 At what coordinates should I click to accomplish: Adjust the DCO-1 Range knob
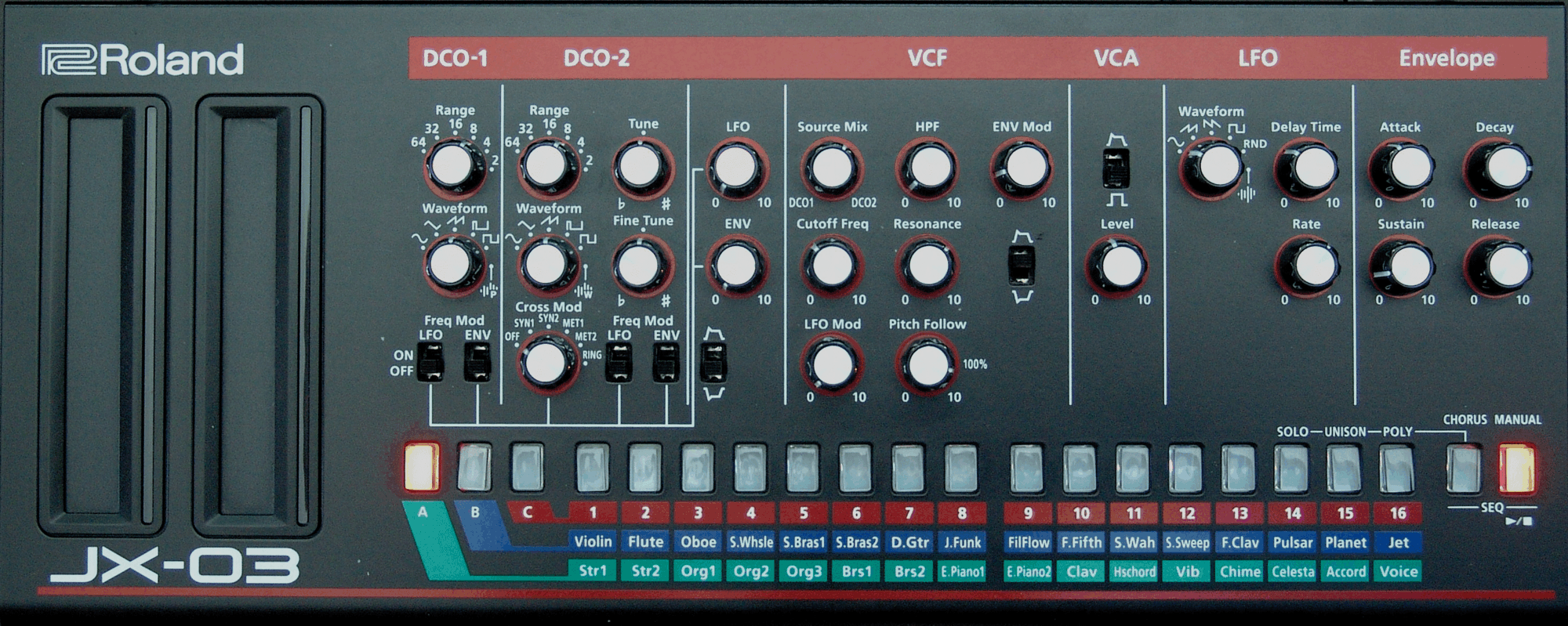(x=454, y=166)
